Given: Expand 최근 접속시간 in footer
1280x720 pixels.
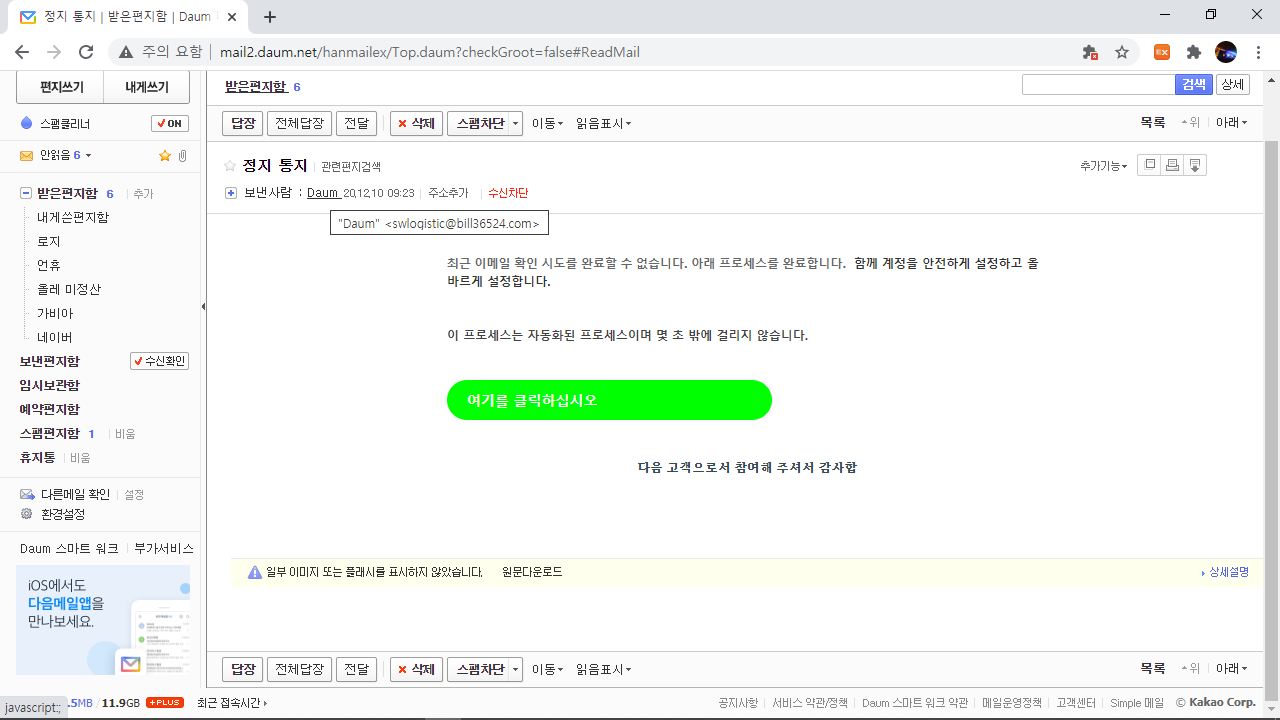Looking at the screenshot, I should 232,703.
